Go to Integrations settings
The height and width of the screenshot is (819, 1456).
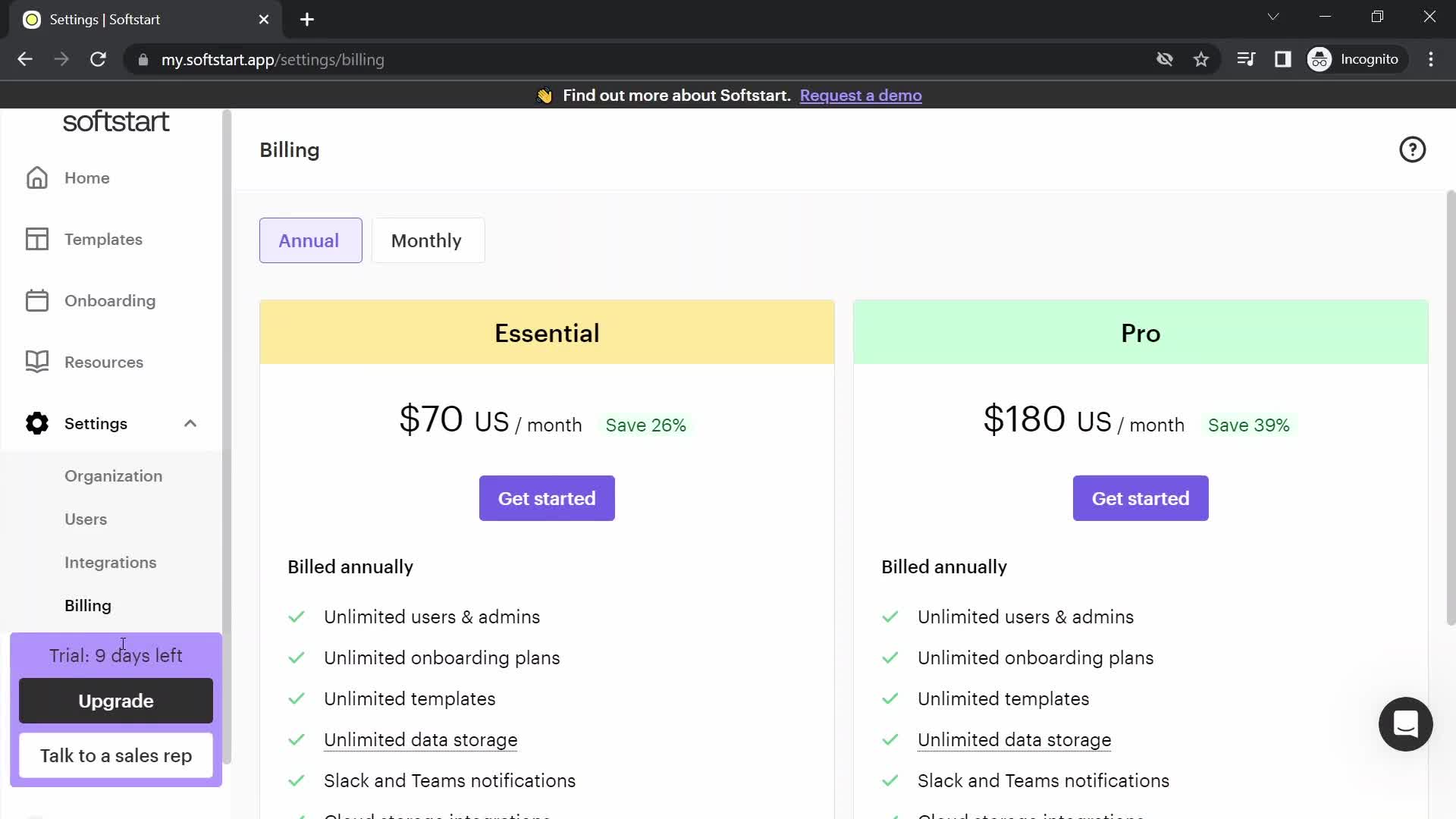(110, 562)
